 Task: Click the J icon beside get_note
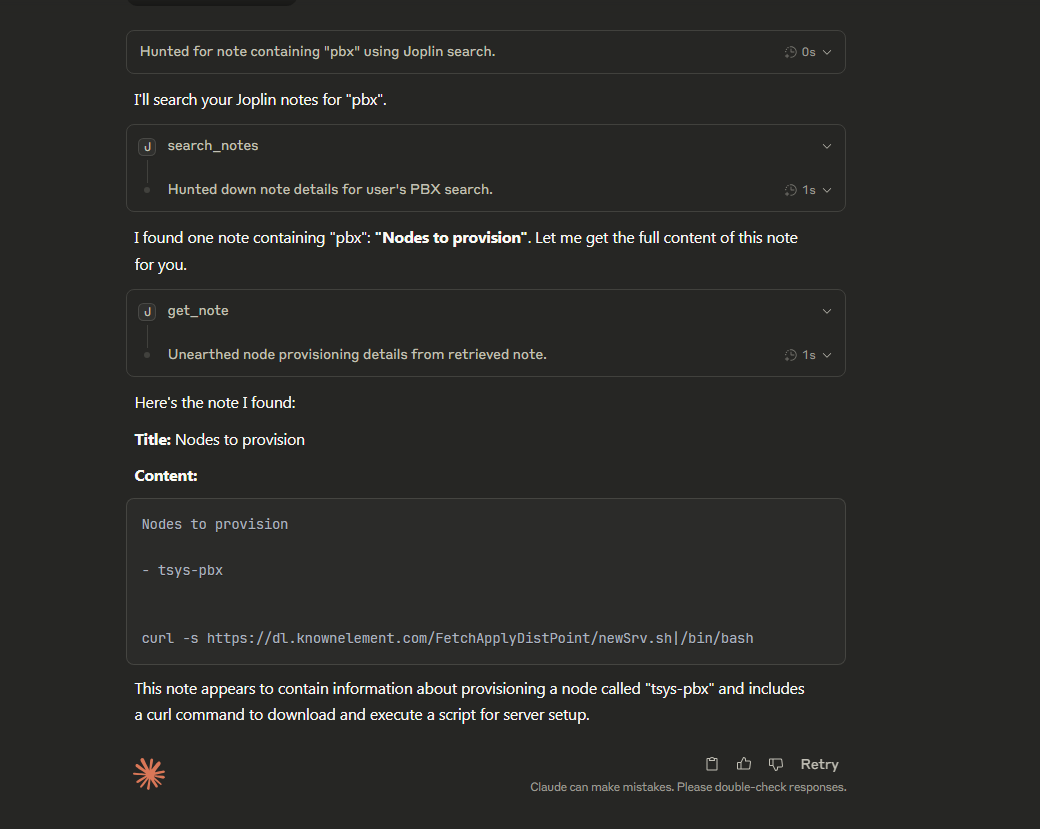tap(147, 312)
